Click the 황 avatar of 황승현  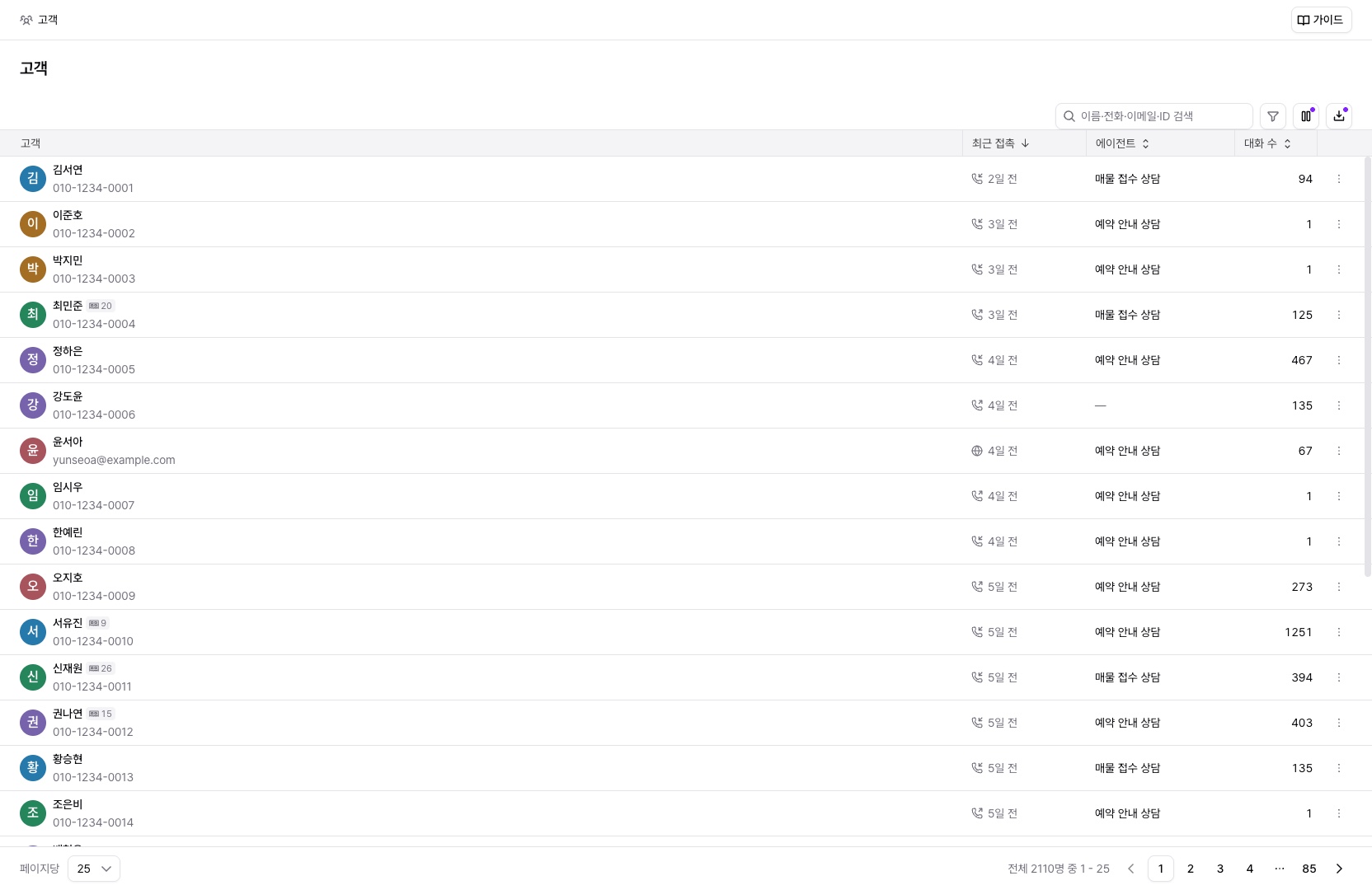pos(33,768)
